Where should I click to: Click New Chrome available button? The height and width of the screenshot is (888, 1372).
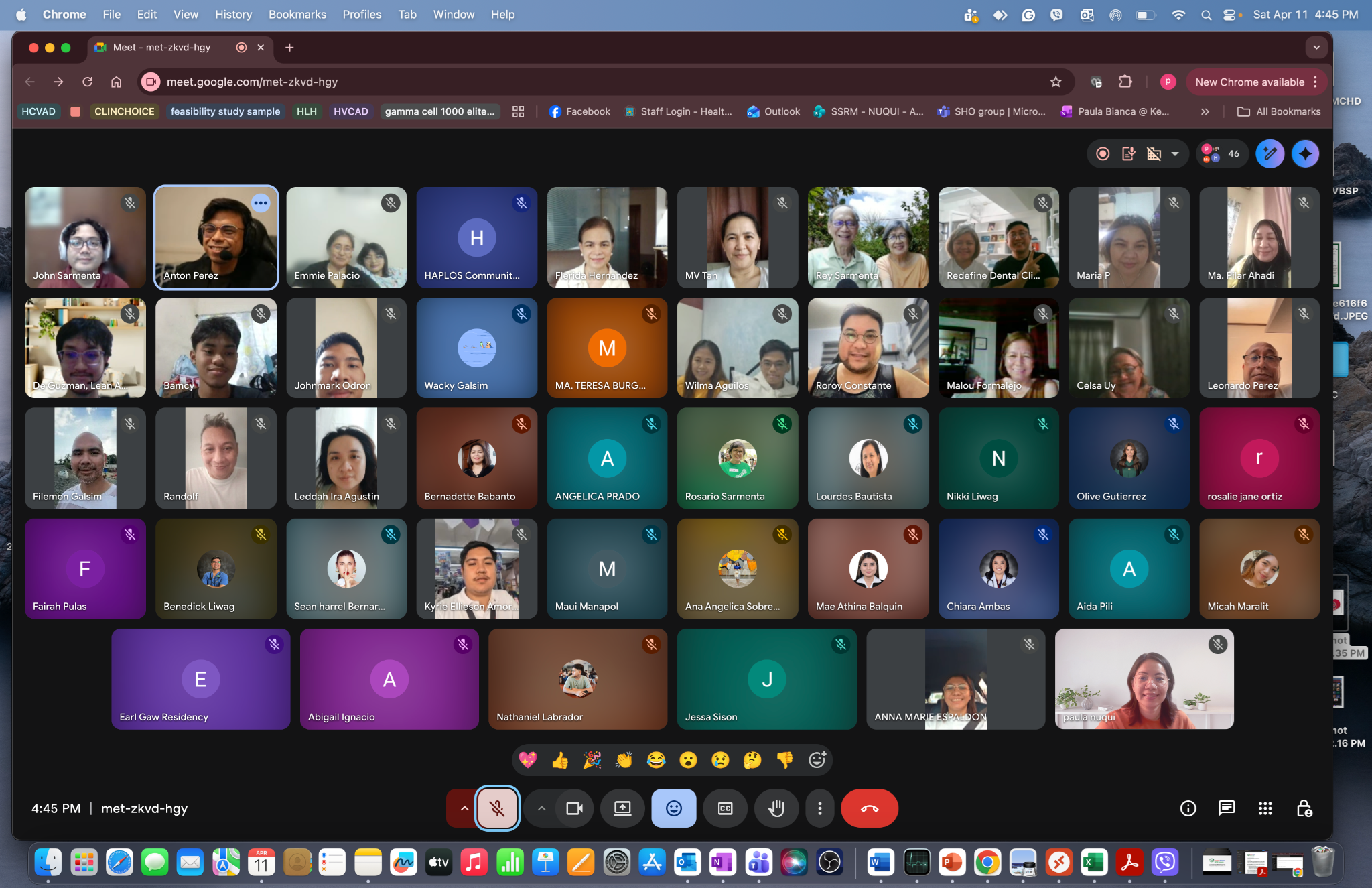(1249, 82)
